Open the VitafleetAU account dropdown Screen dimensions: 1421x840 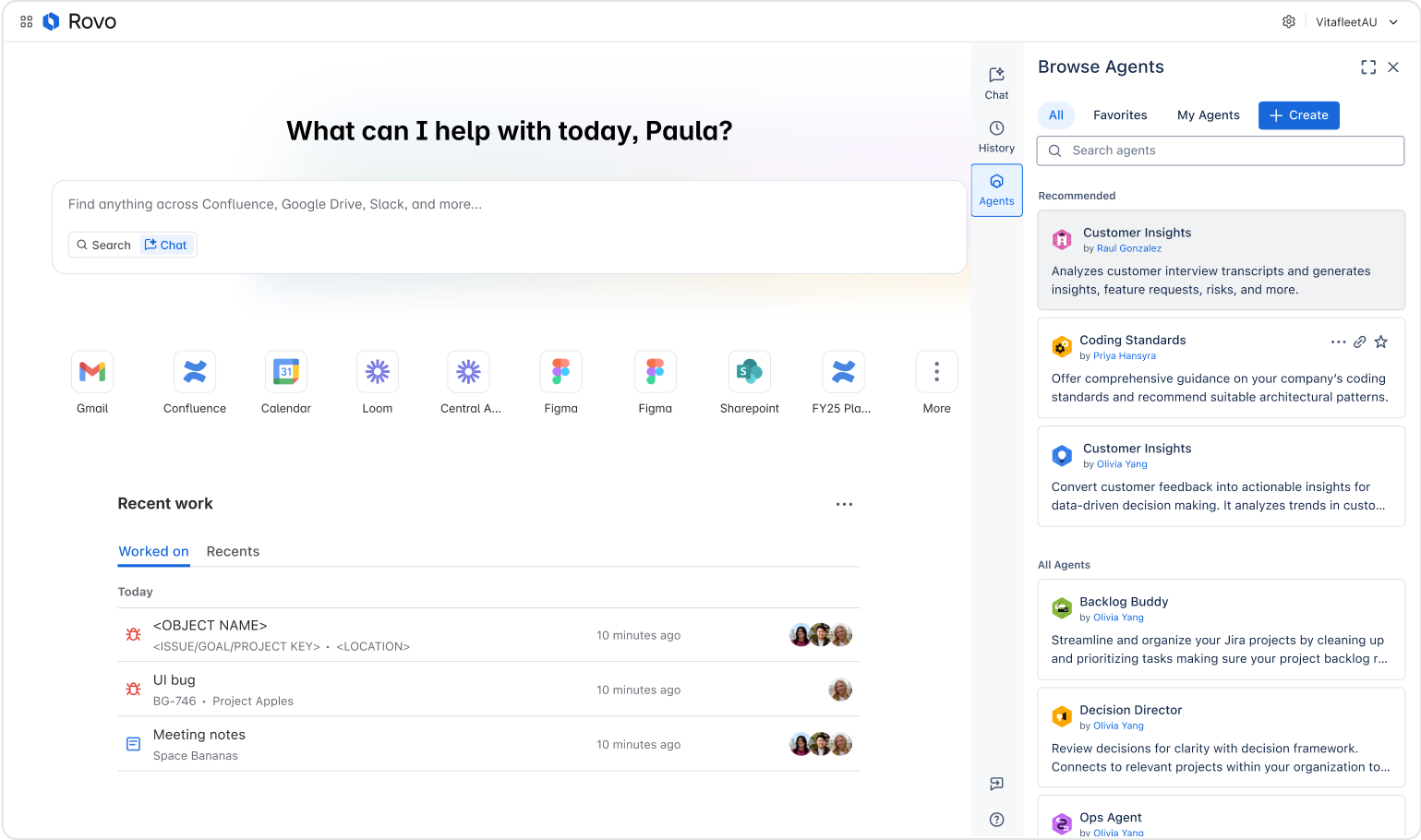coord(1357,21)
